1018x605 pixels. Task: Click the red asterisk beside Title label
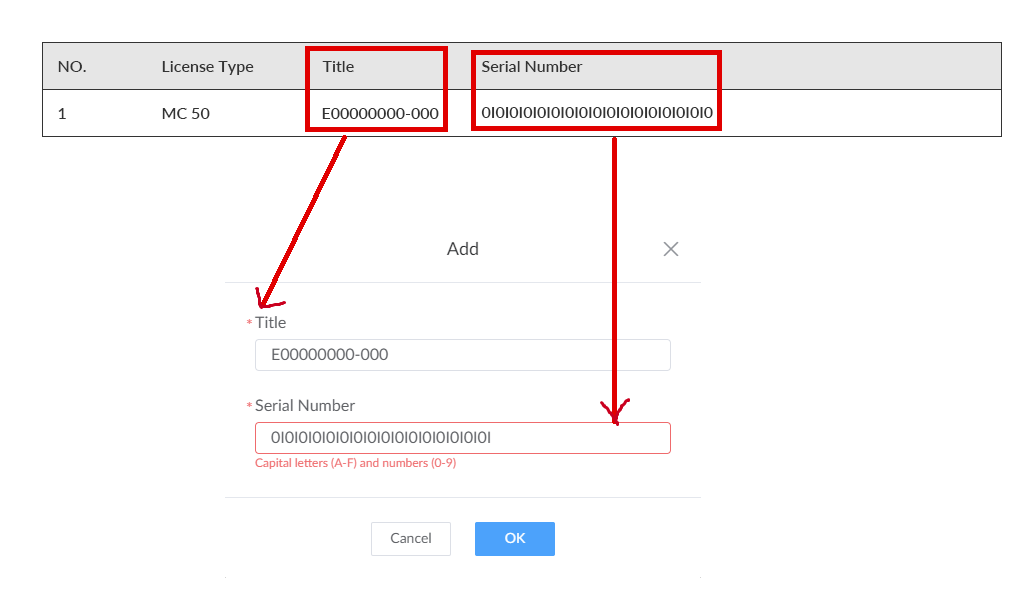click(249, 323)
